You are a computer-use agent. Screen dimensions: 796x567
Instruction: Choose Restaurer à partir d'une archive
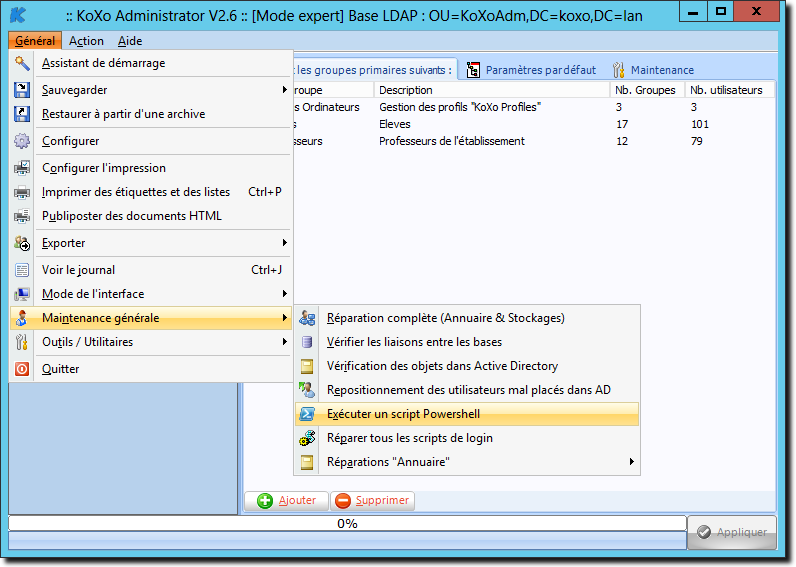[x=151, y=114]
